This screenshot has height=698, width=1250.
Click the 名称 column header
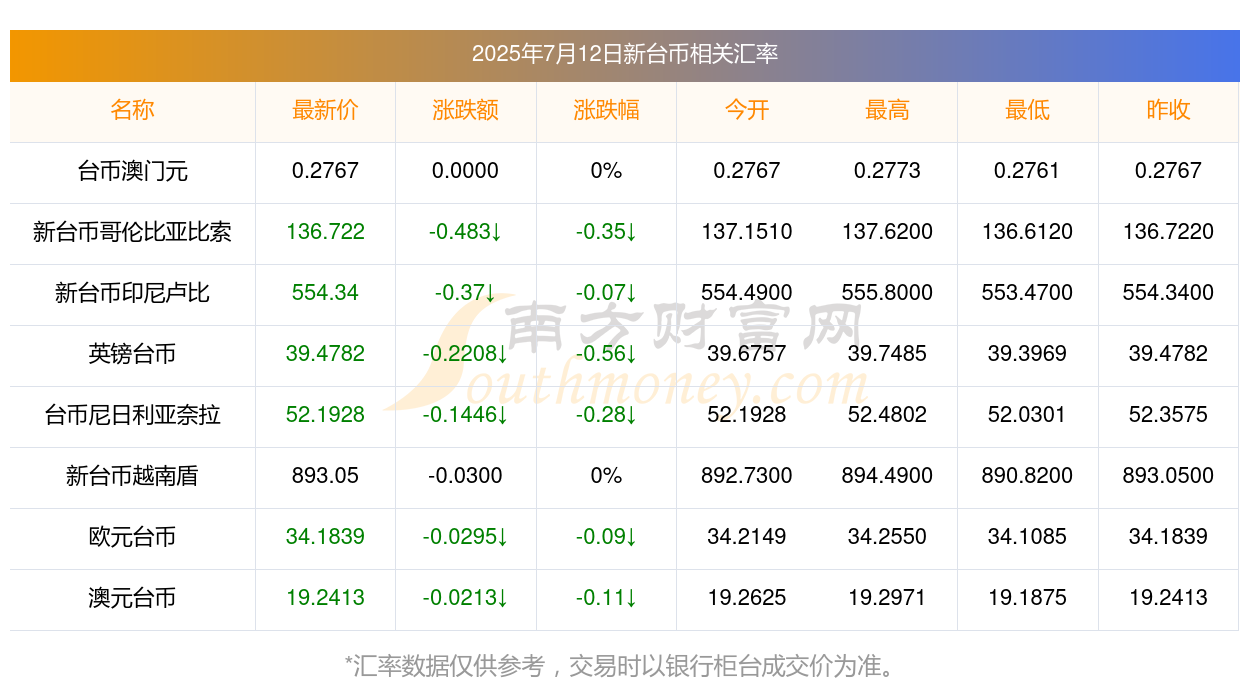[x=132, y=110]
